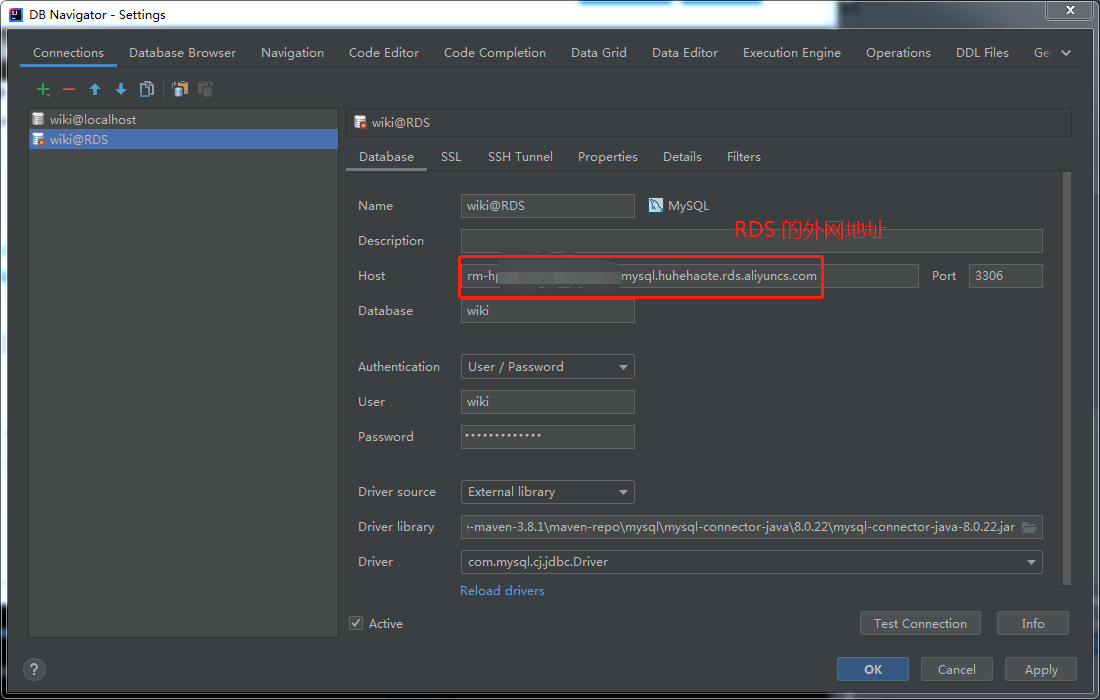
Task: Copy connection settings to clipboard icon
Action: 180,89
